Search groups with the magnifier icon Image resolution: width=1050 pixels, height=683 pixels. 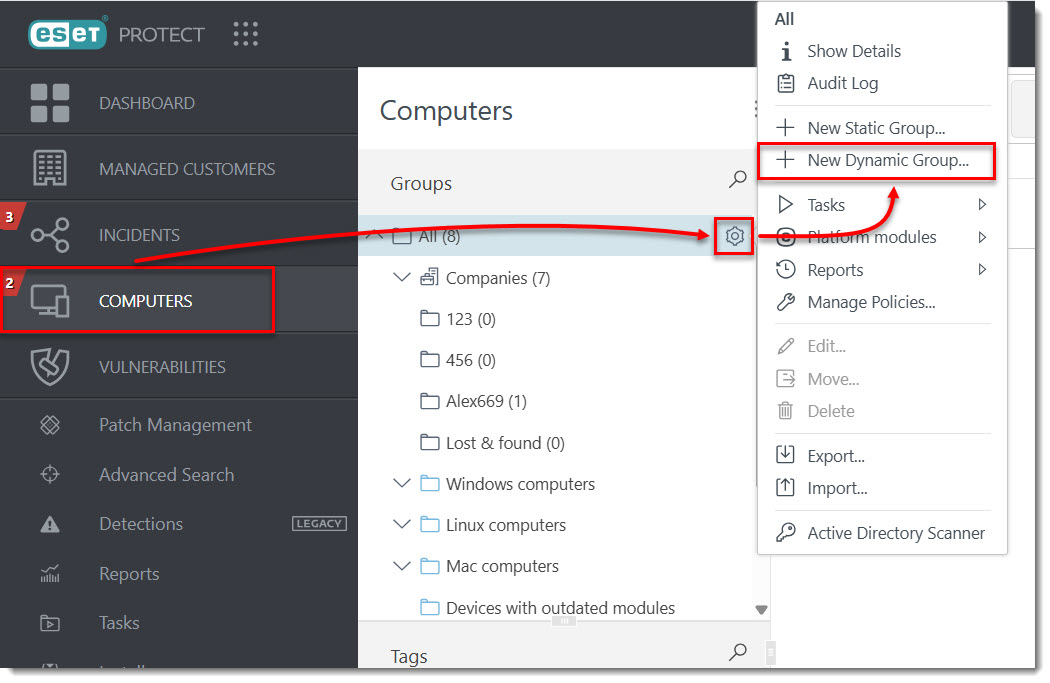pos(737,179)
